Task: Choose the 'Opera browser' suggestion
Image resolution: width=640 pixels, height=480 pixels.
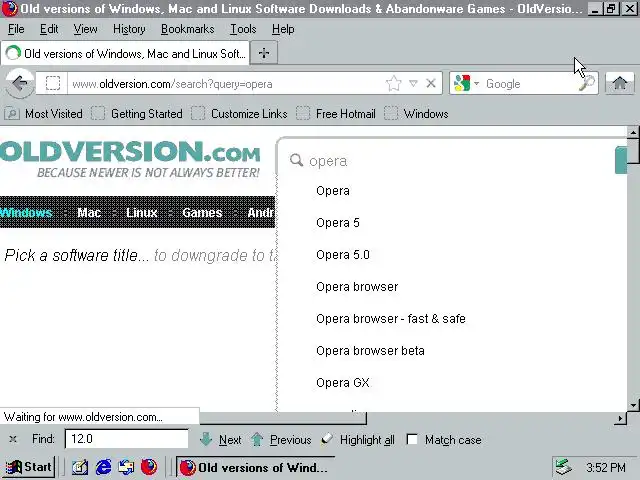Action: [x=357, y=287]
